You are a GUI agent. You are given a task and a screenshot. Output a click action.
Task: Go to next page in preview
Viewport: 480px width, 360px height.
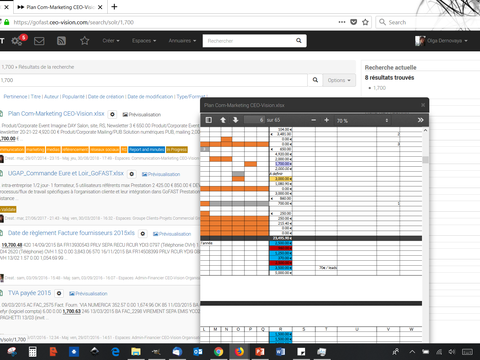coord(236,120)
